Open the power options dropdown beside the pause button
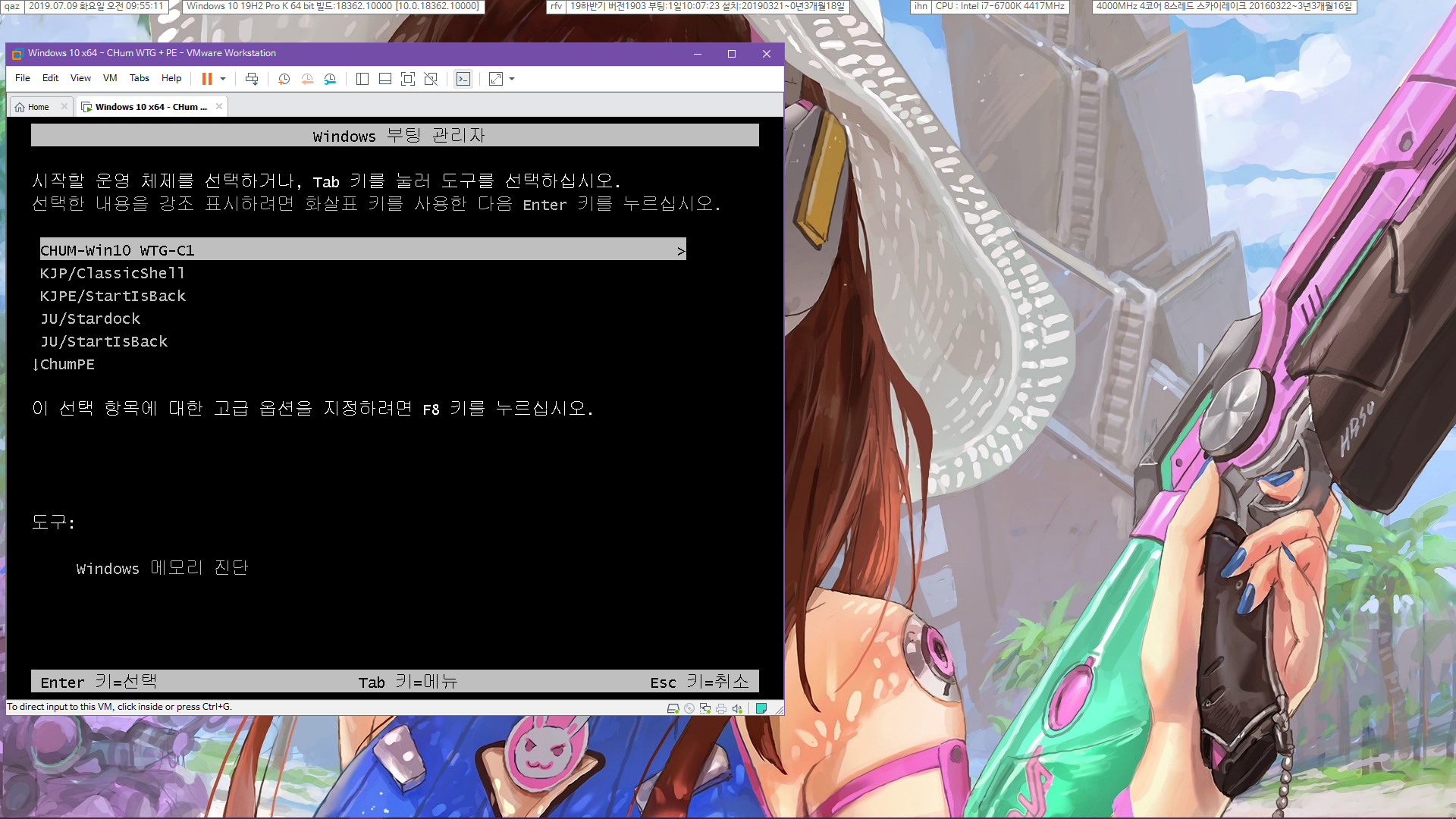Viewport: 1456px width, 819px height. 223,79
